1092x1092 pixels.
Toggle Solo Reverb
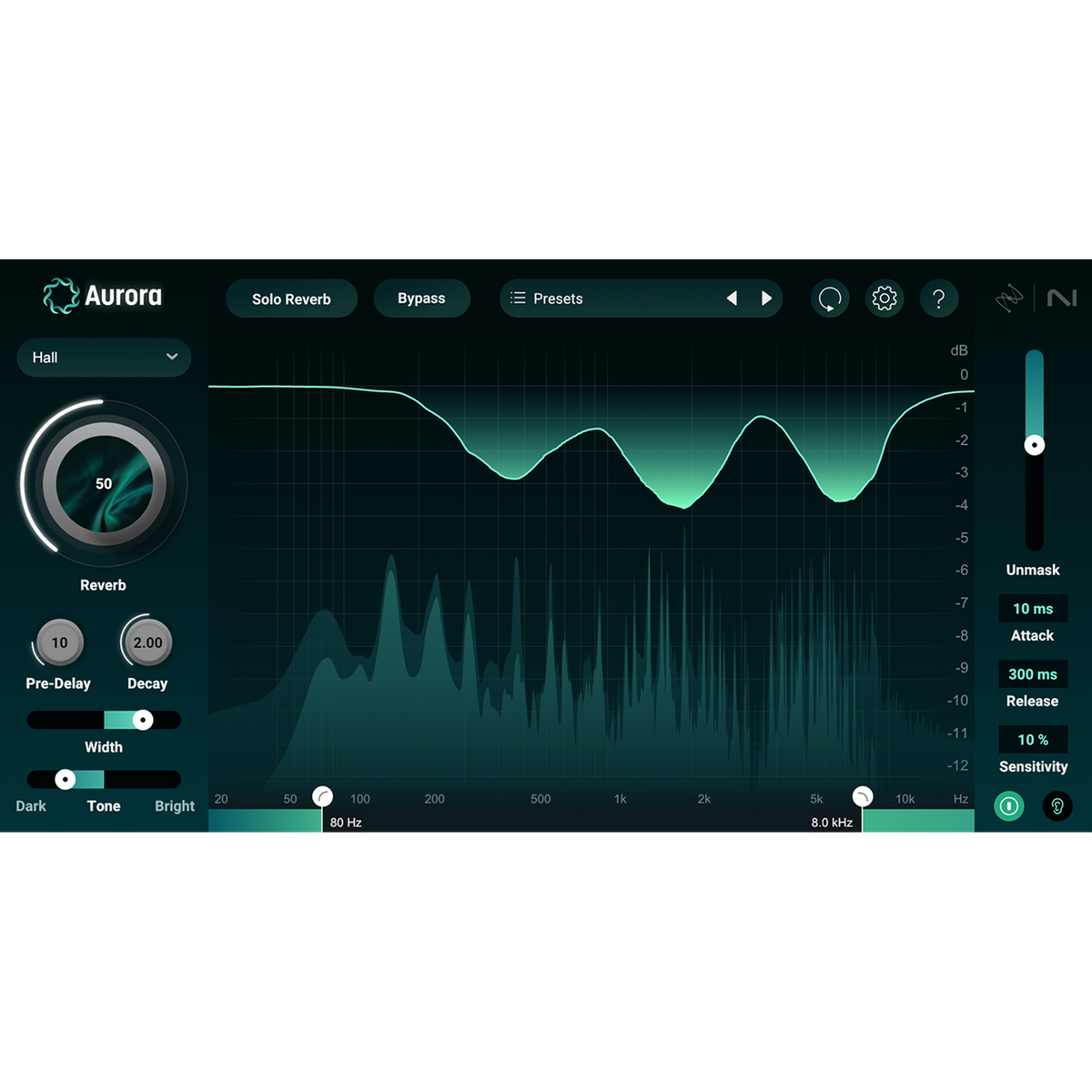click(x=291, y=298)
